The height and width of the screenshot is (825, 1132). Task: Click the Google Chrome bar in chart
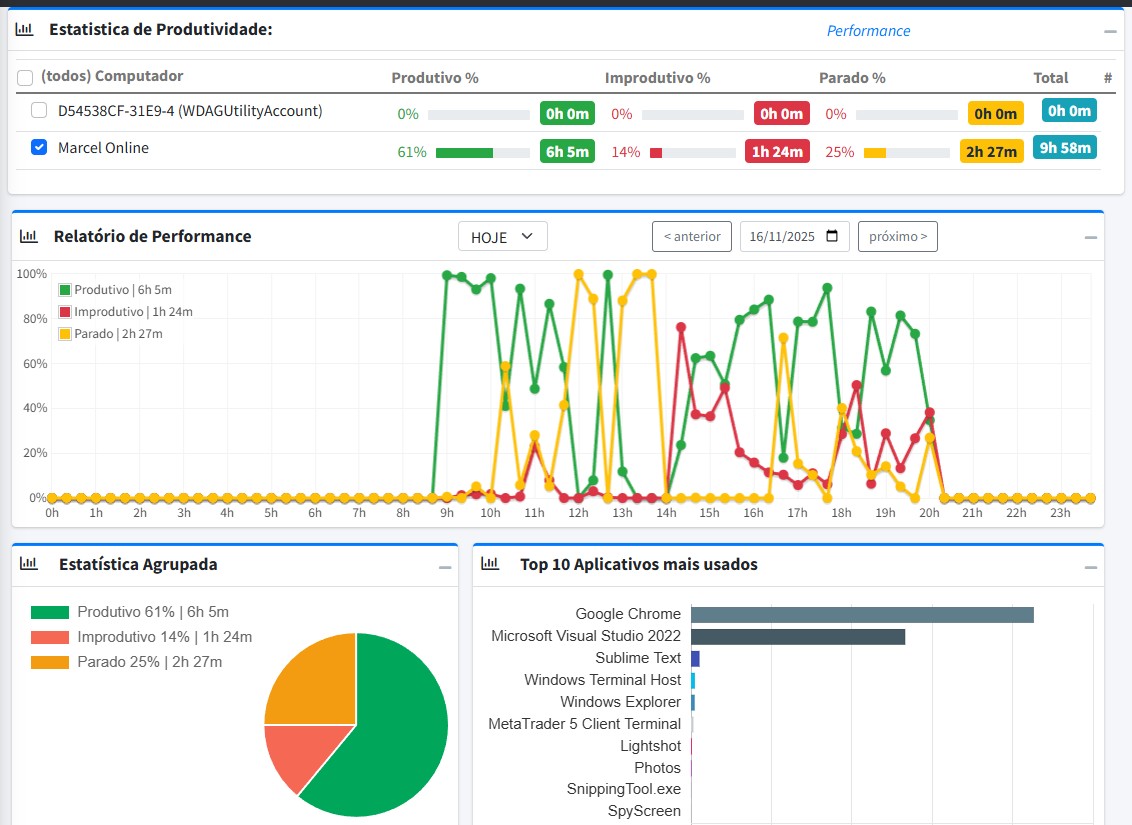coord(861,615)
